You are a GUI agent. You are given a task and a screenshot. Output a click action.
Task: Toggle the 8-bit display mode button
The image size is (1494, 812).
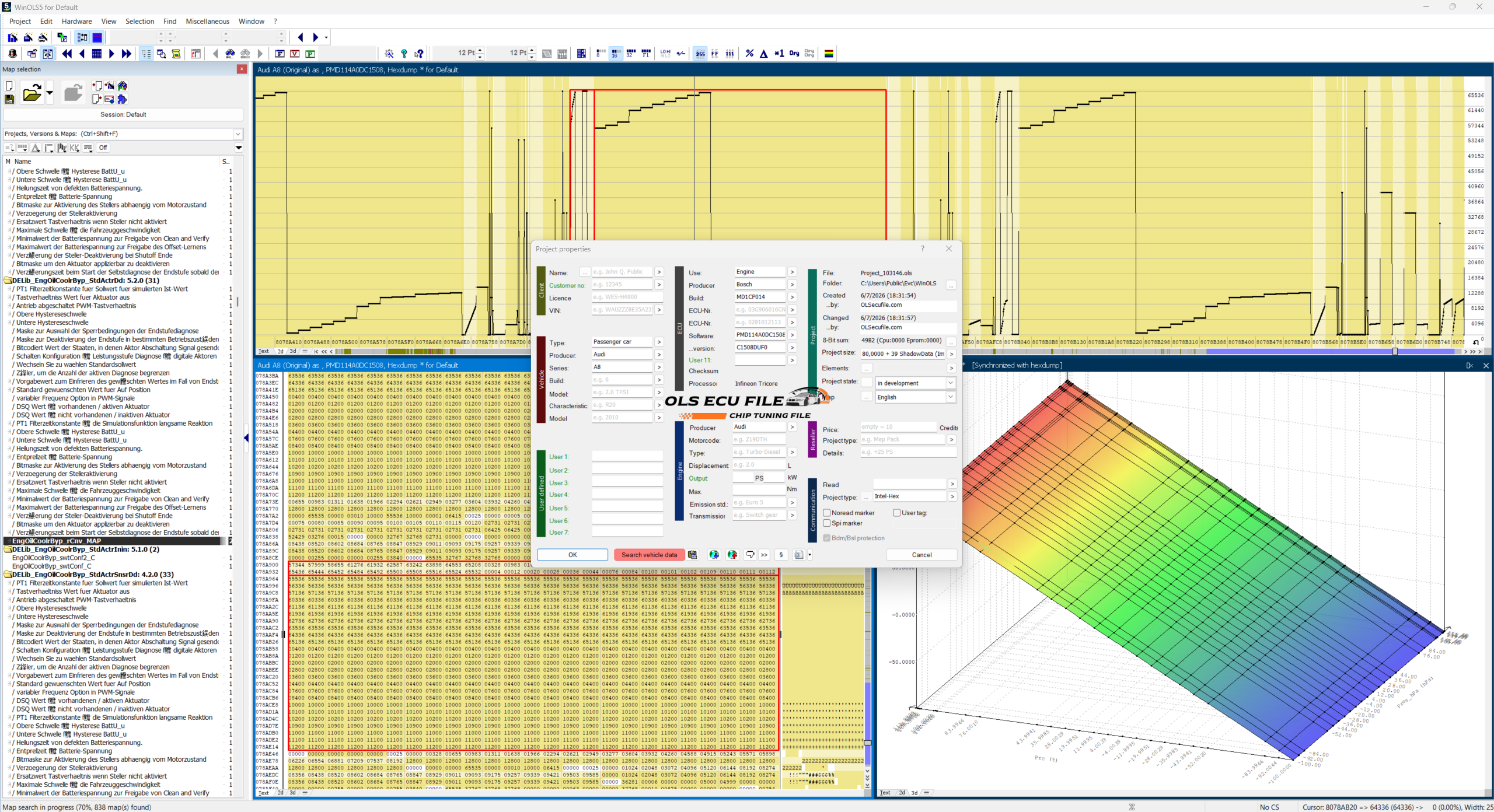(601, 54)
